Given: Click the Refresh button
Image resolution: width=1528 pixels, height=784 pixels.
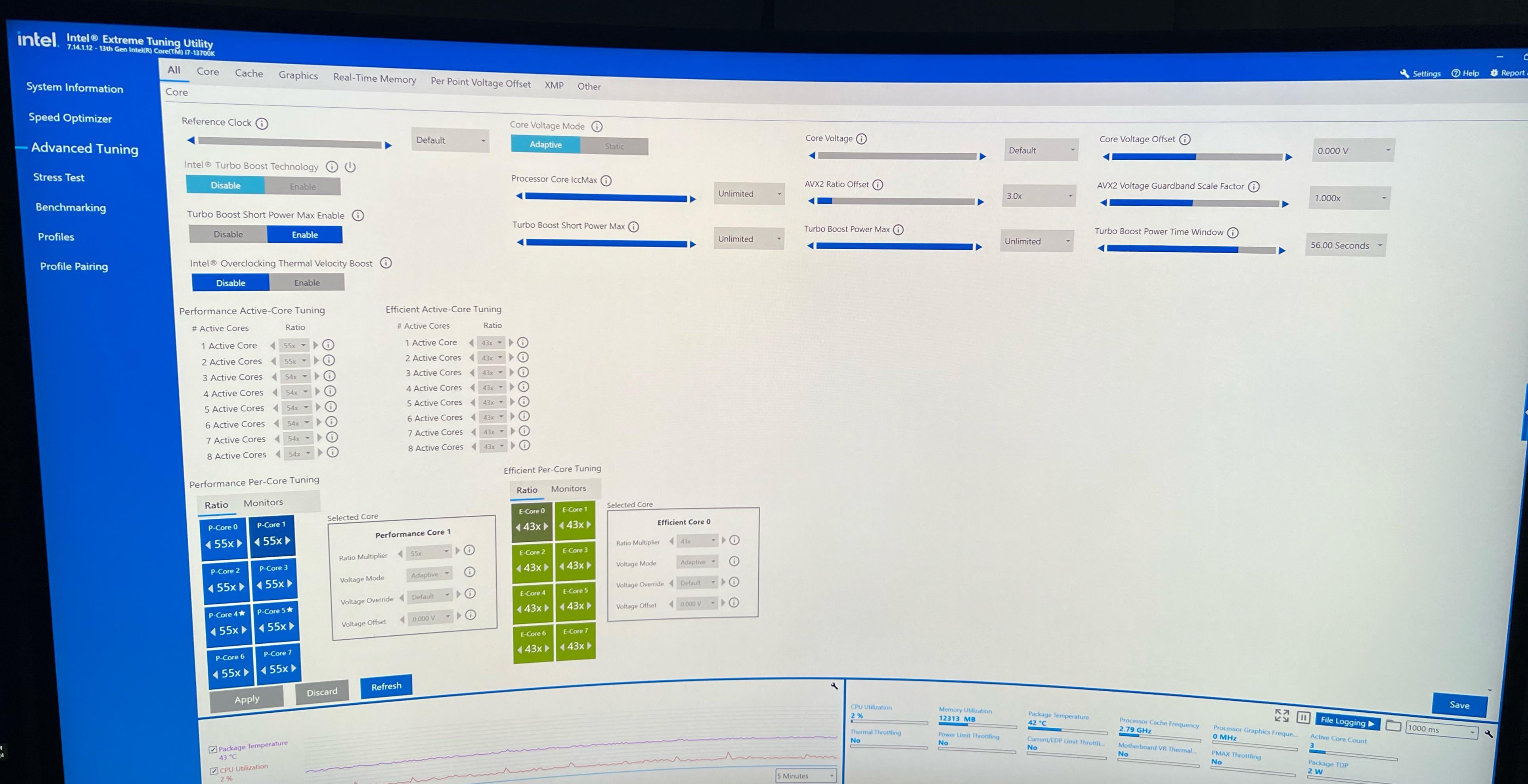Looking at the screenshot, I should pyautogui.click(x=386, y=686).
